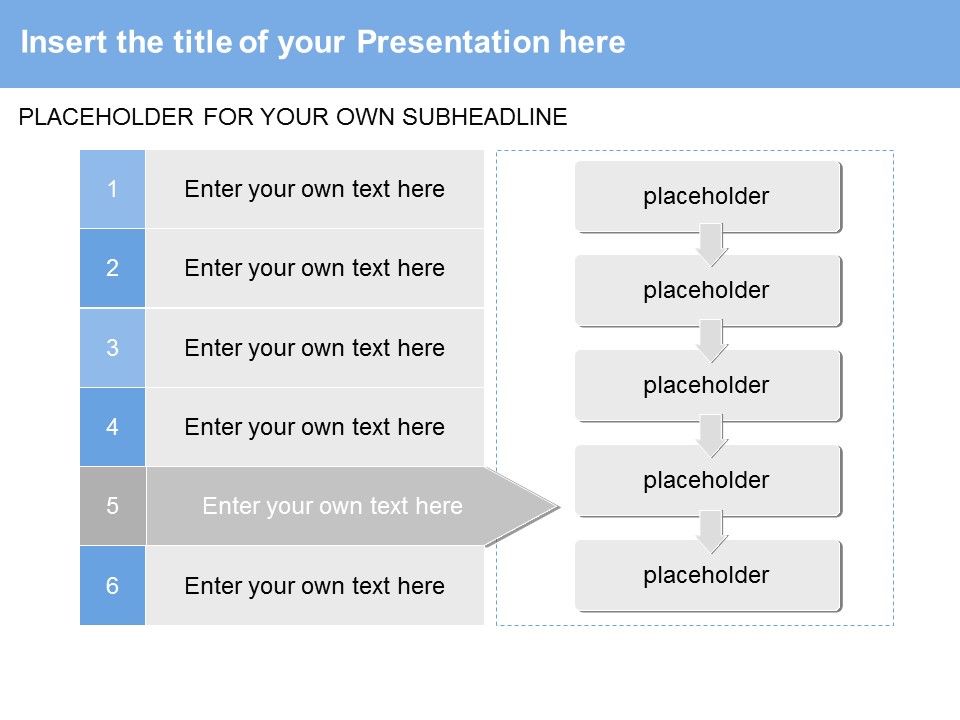Click numbered cell 6 in the list

tap(112, 585)
